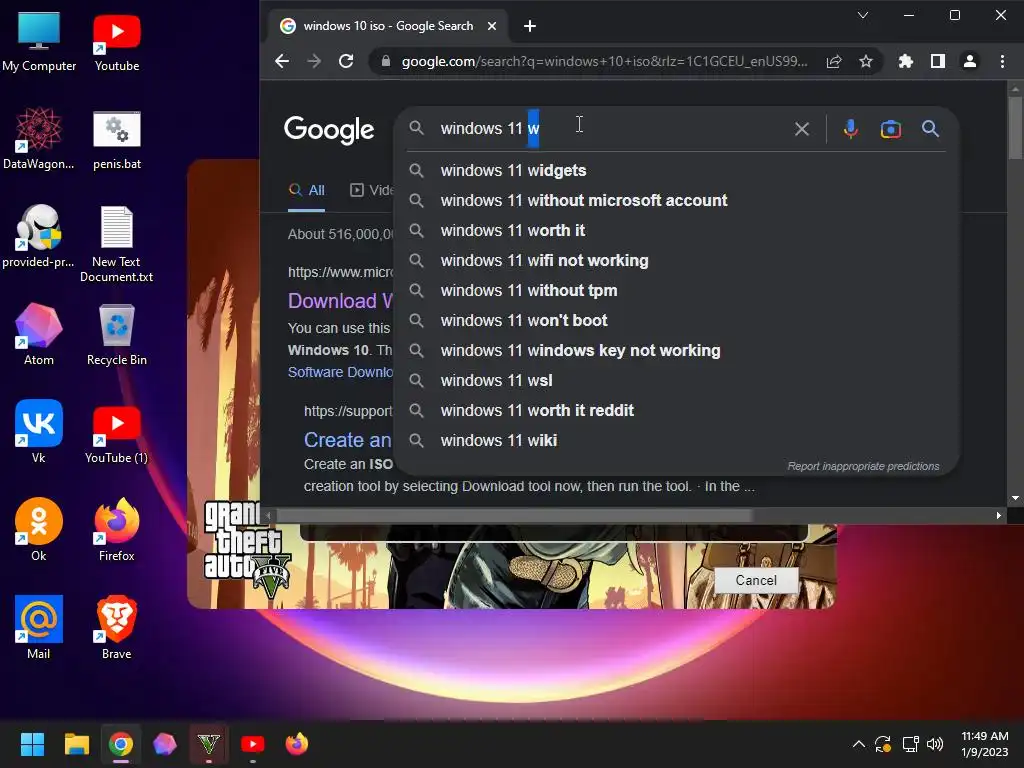Image resolution: width=1024 pixels, height=768 pixels.
Task: Select Atom desktop shortcut
Action: (39, 334)
